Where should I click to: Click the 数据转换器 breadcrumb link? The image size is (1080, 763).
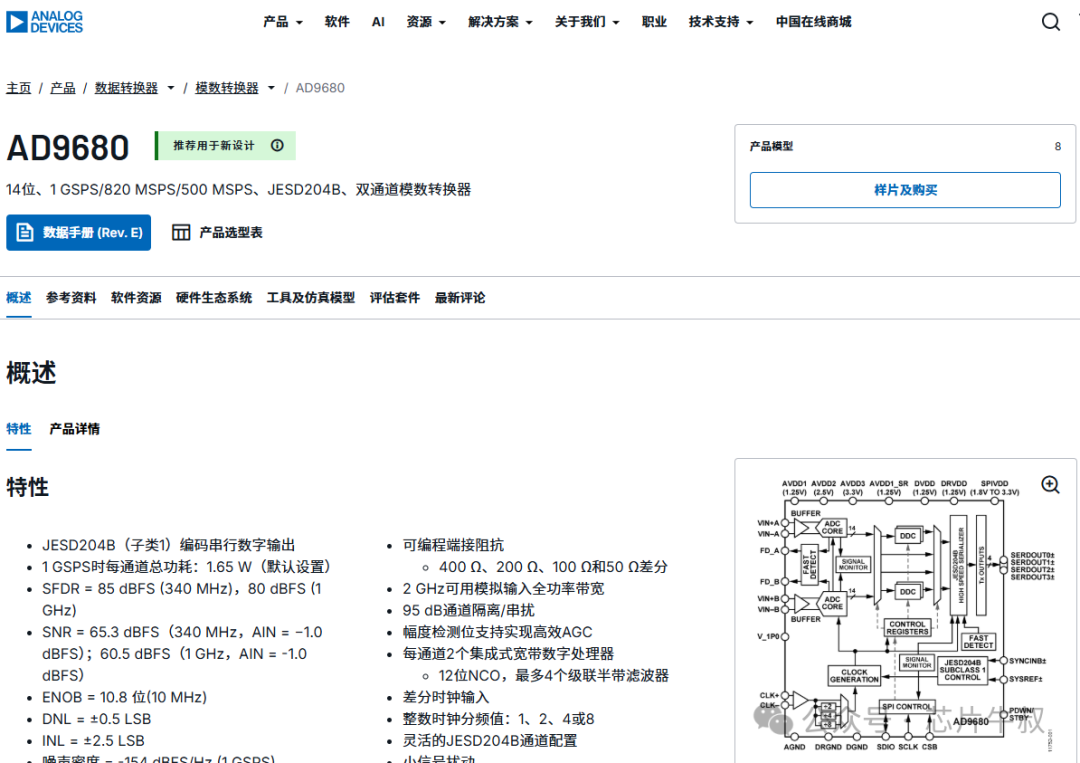126,88
